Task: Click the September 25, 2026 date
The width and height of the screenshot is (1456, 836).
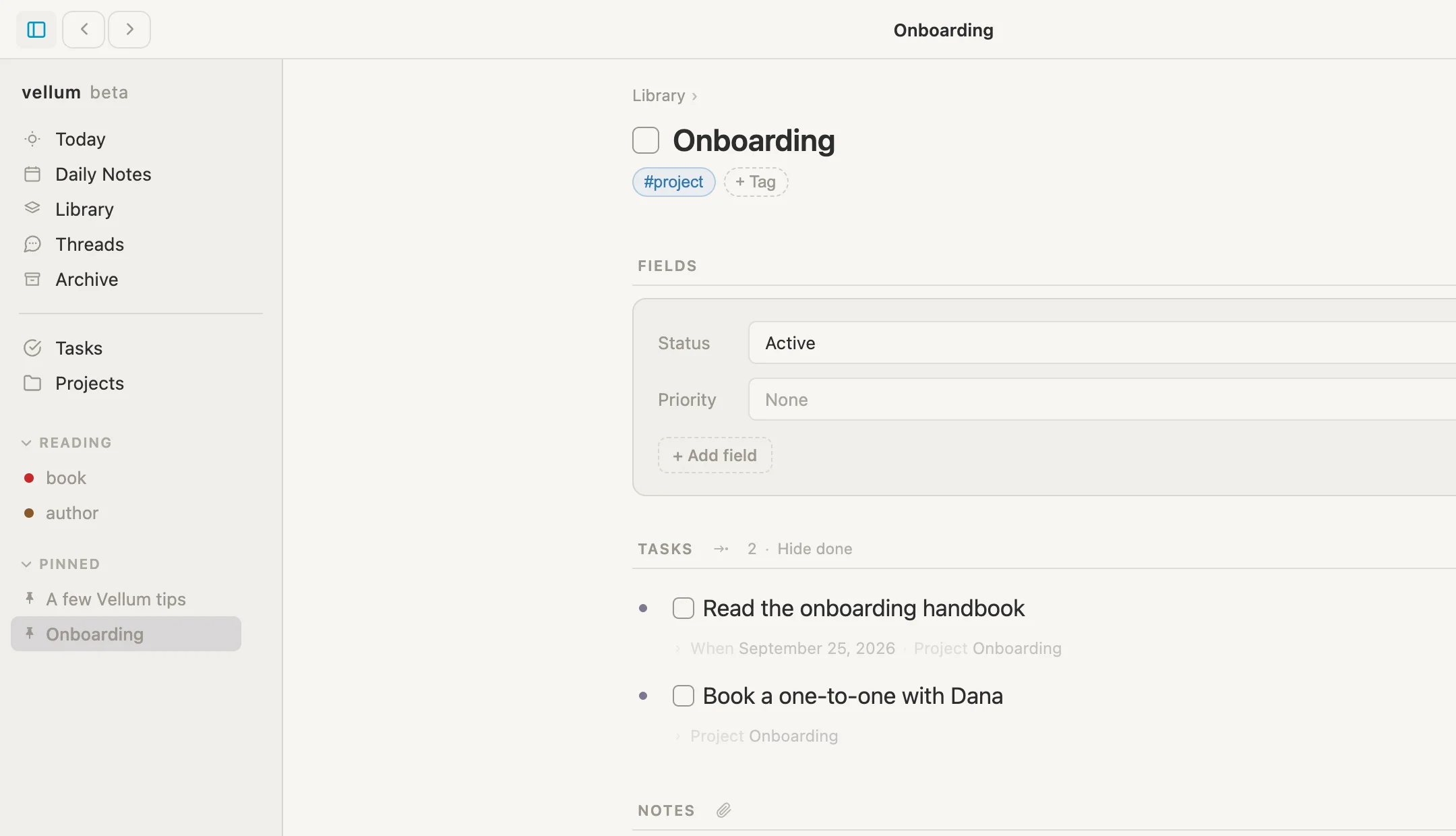Action: pos(817,649)
